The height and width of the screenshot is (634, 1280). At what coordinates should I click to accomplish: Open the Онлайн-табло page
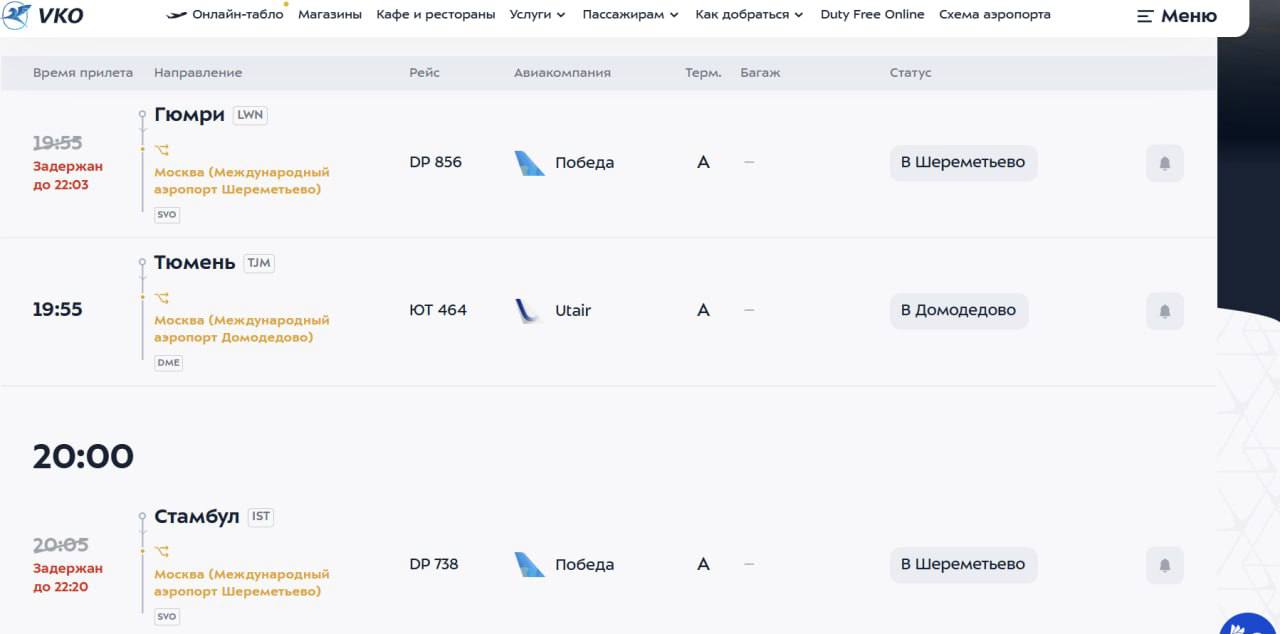point(226,15)
